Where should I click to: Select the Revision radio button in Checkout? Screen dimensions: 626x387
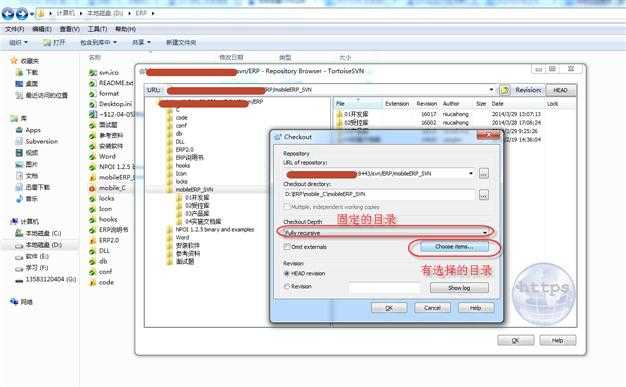coord(287,286)
